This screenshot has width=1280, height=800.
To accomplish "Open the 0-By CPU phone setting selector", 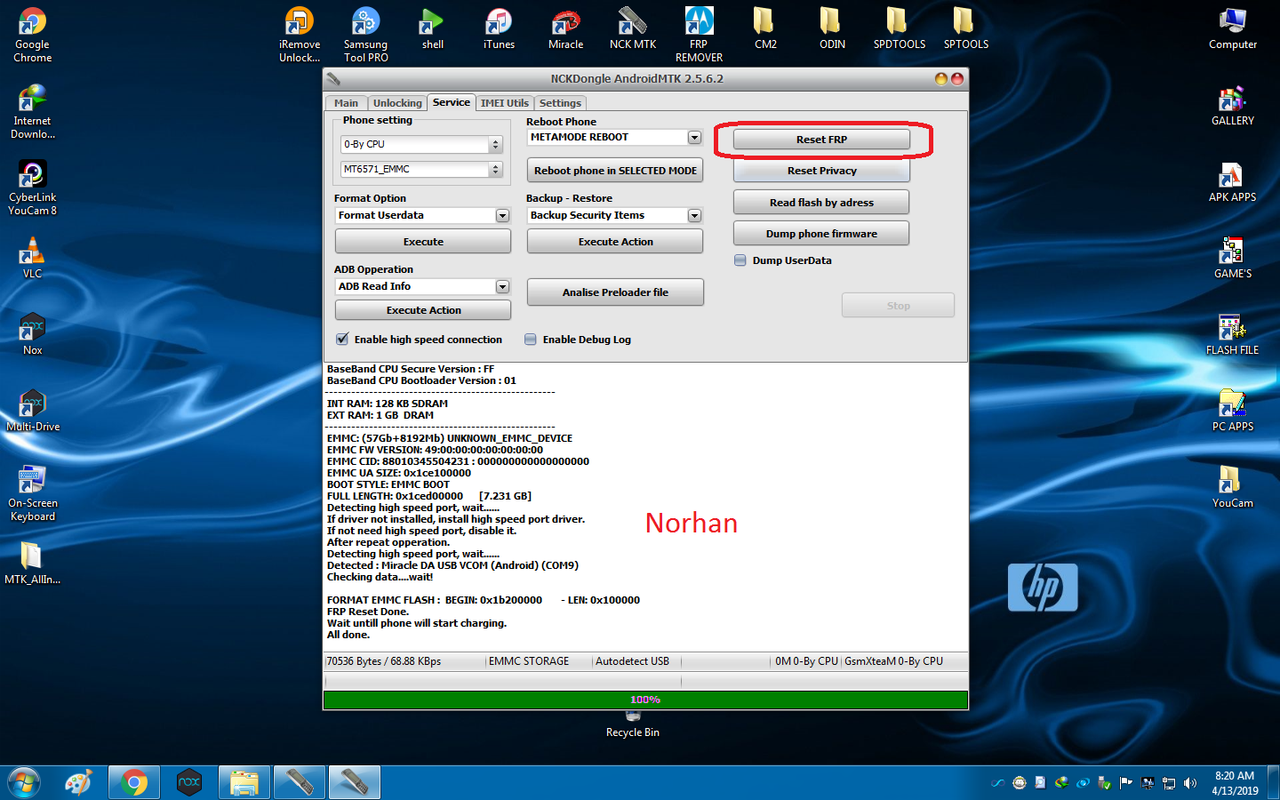I will pos(421,144).
